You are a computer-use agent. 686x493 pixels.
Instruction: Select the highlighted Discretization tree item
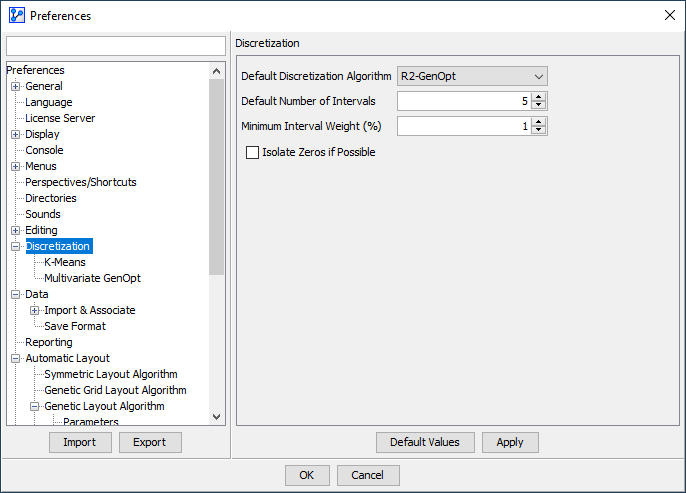(x=59, y=246)
